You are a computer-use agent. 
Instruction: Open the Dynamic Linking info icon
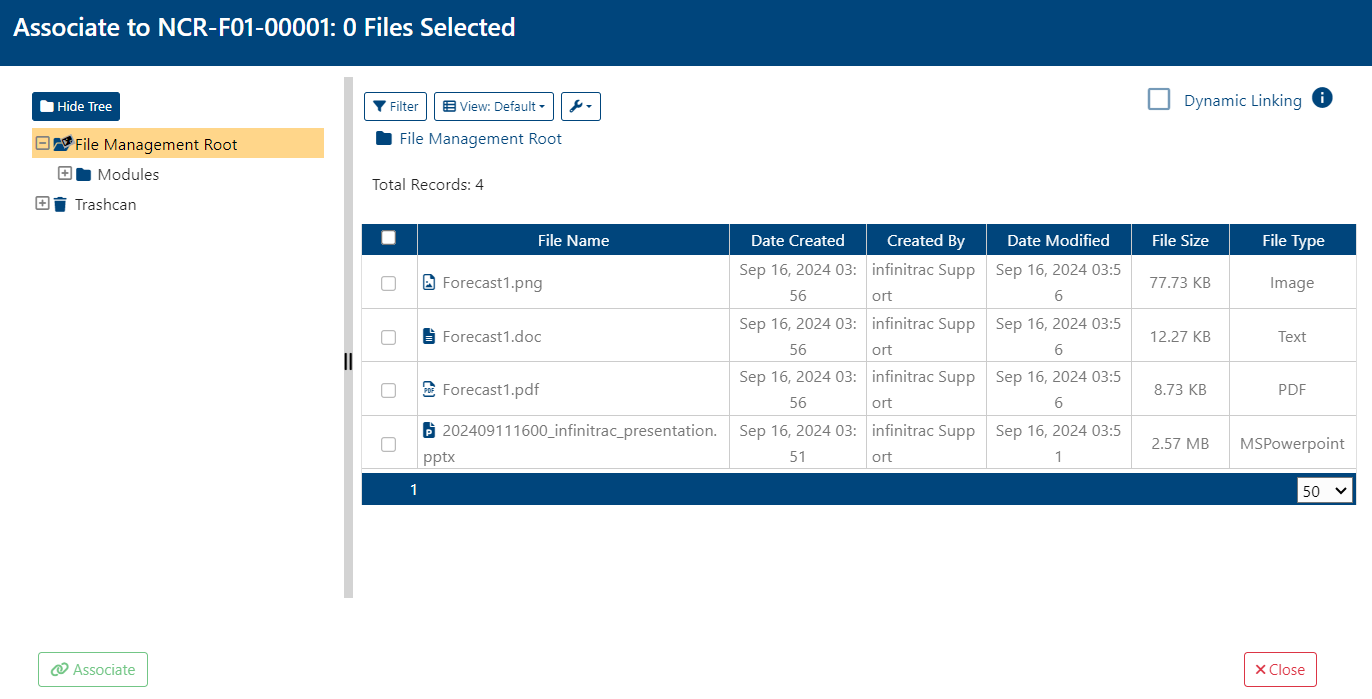[x=1322, y=98]
